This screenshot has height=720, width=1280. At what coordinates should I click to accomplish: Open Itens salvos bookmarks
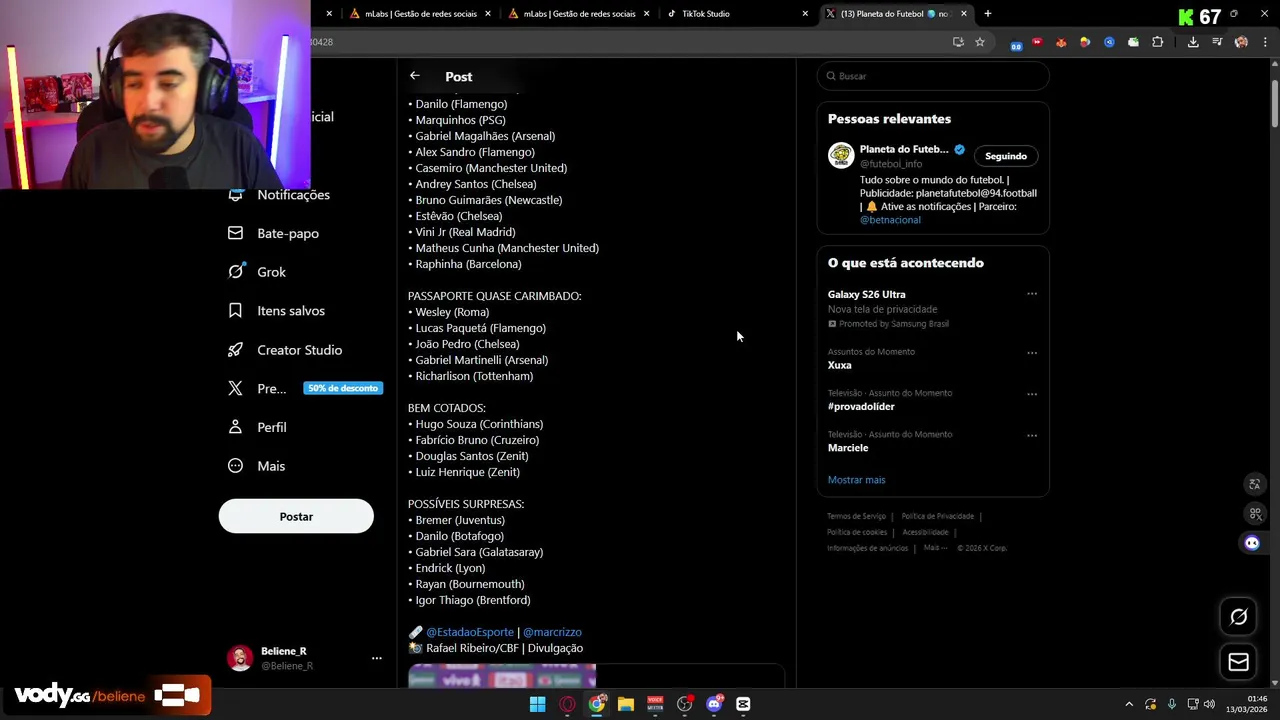point(276,311)
